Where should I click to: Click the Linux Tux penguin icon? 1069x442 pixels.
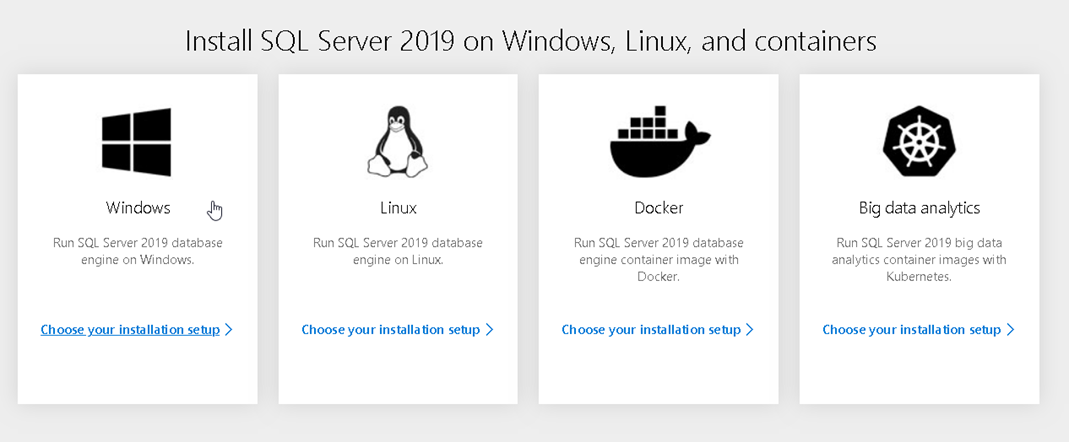tap(398, 143)
